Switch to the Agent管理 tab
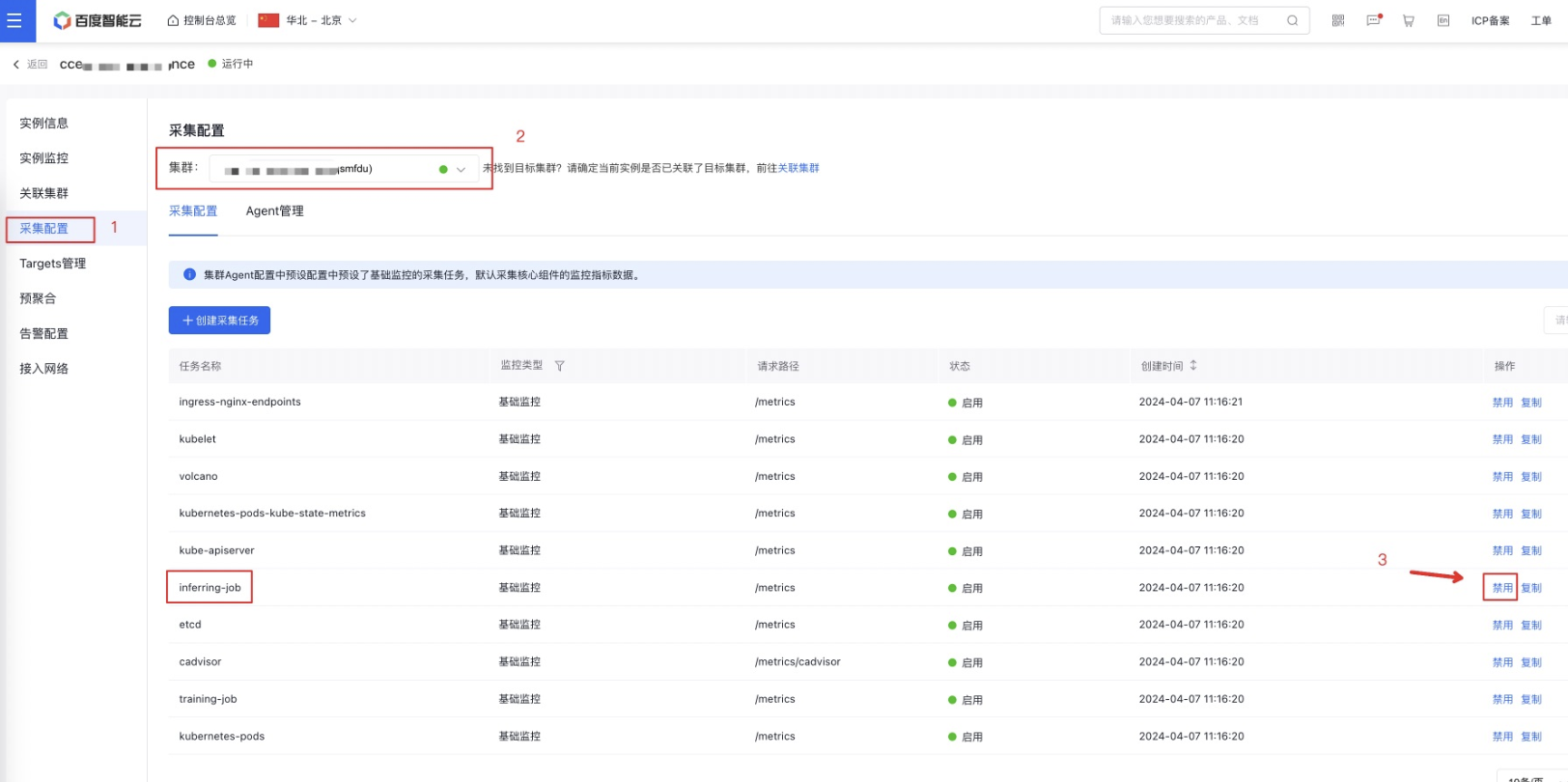1568x782 pixels. click(275, 211)
